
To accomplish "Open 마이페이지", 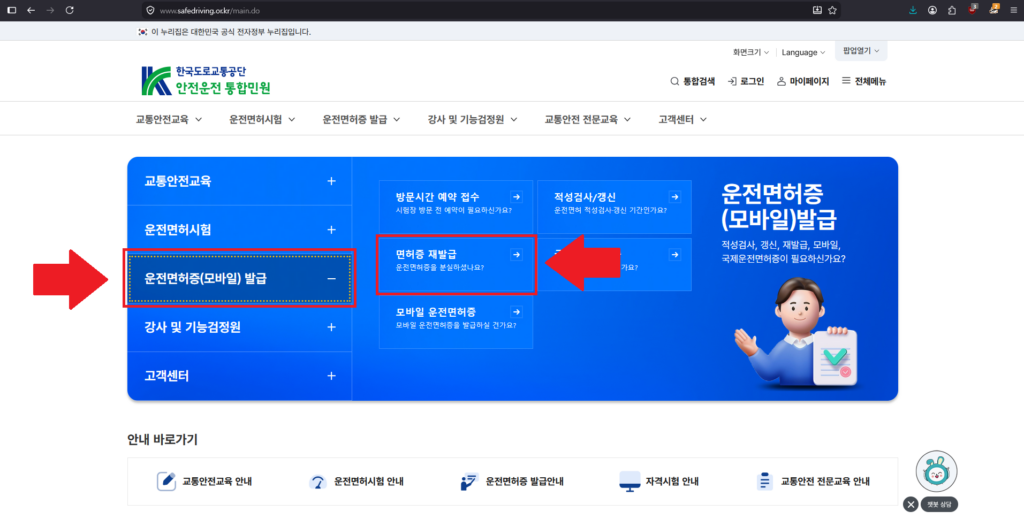I will (x=803, y=82).
